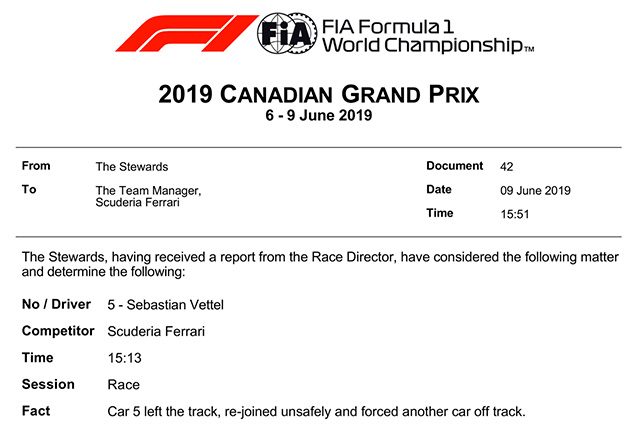
Task: Click the No / Driver label
Action: (56, 304)
